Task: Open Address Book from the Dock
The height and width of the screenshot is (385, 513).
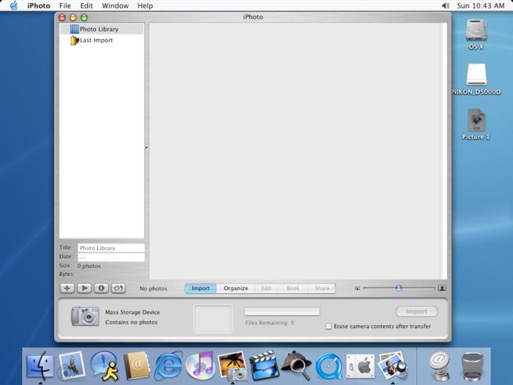Action: pyautogui.click(x=136, y=366)
